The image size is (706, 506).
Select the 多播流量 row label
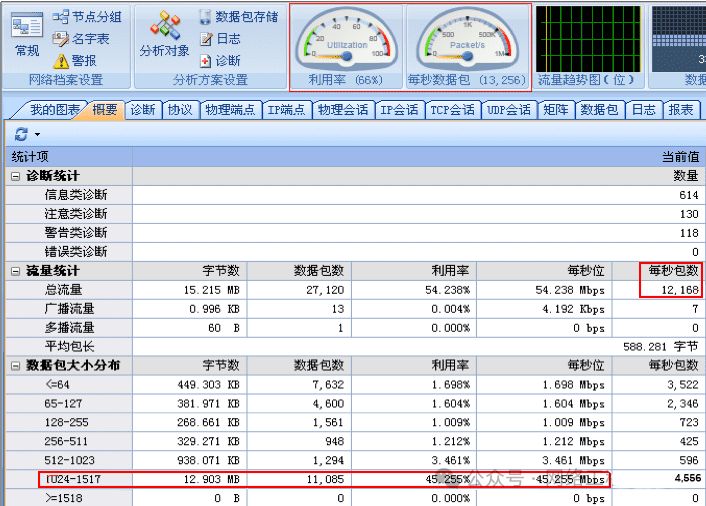[69, 328]
